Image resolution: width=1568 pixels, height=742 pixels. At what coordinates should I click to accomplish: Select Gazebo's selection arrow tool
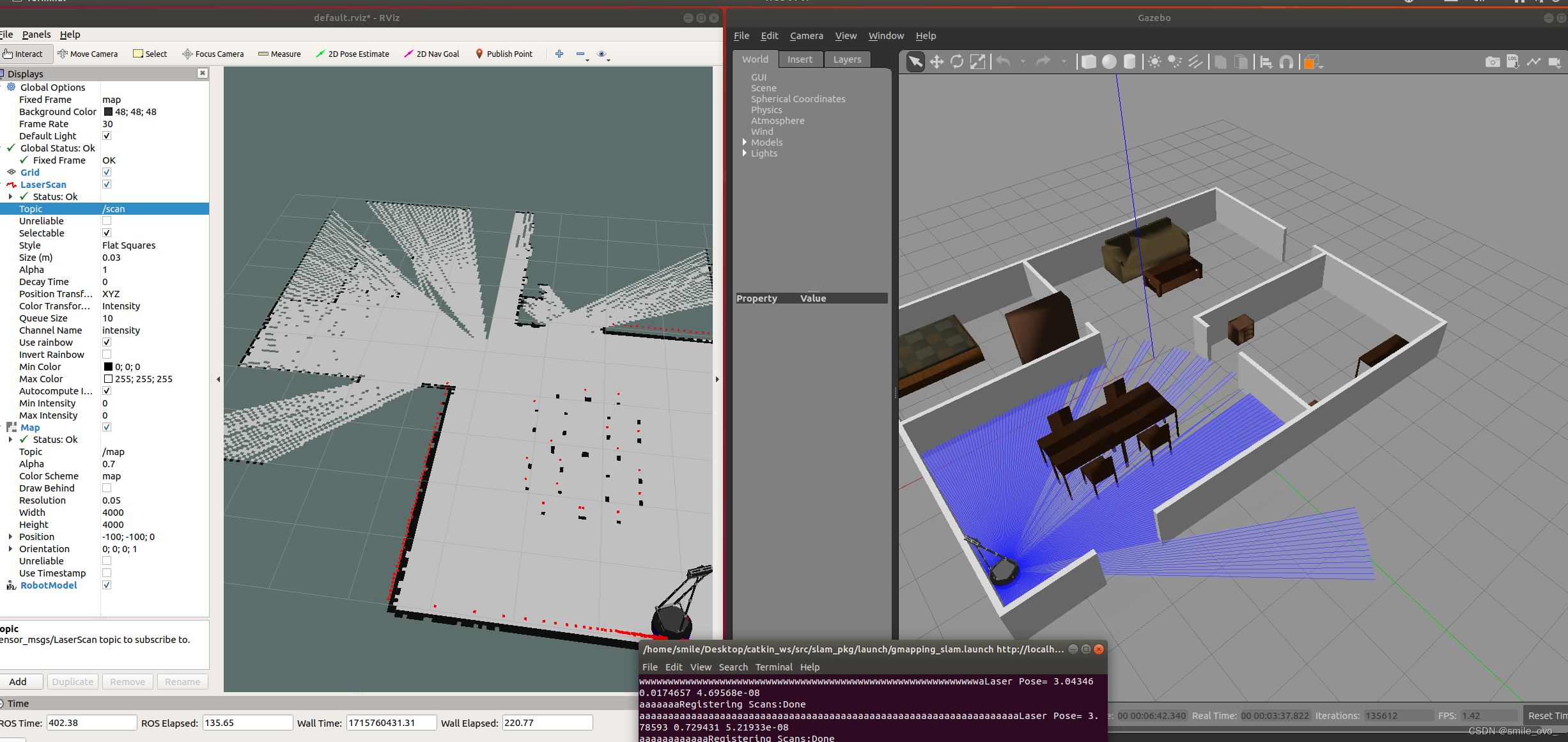(915, 62)
